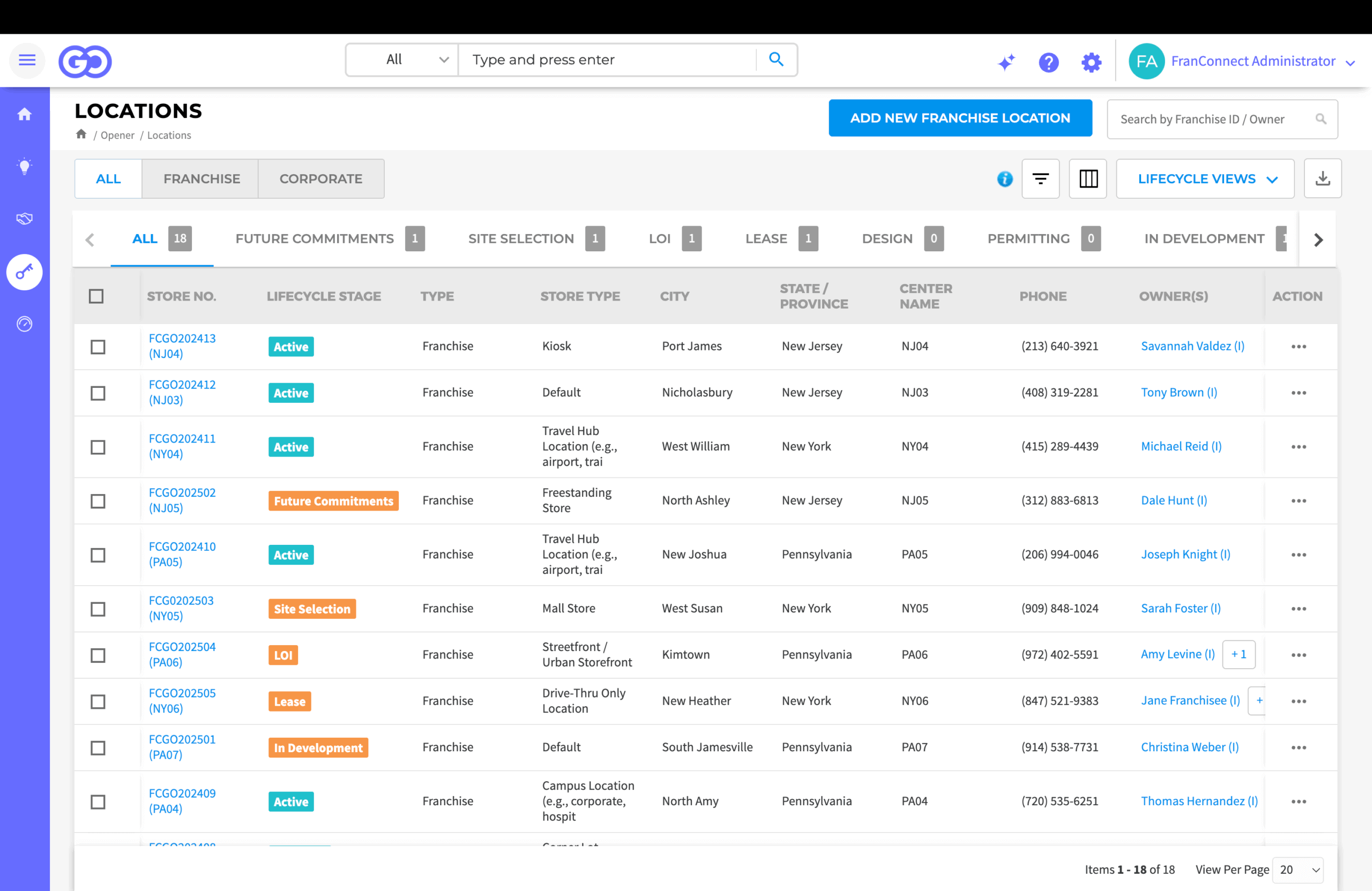1372x891 pixels.
Task: Switch to the Corporate tab
Action: pos(321,178)
